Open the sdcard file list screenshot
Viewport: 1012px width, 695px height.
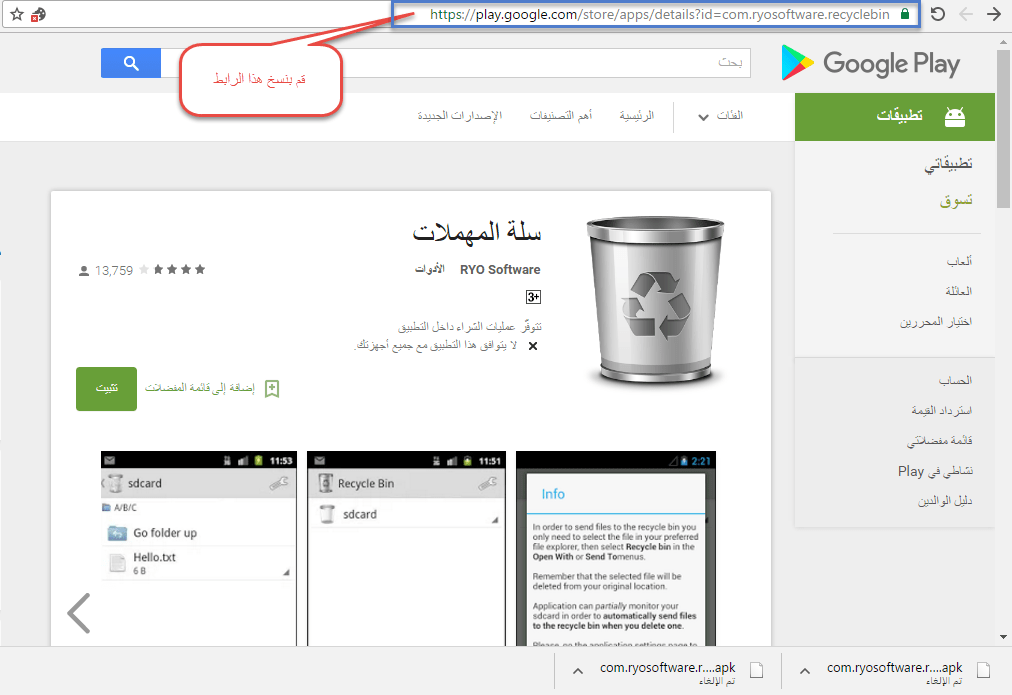[x=199, y=549]
